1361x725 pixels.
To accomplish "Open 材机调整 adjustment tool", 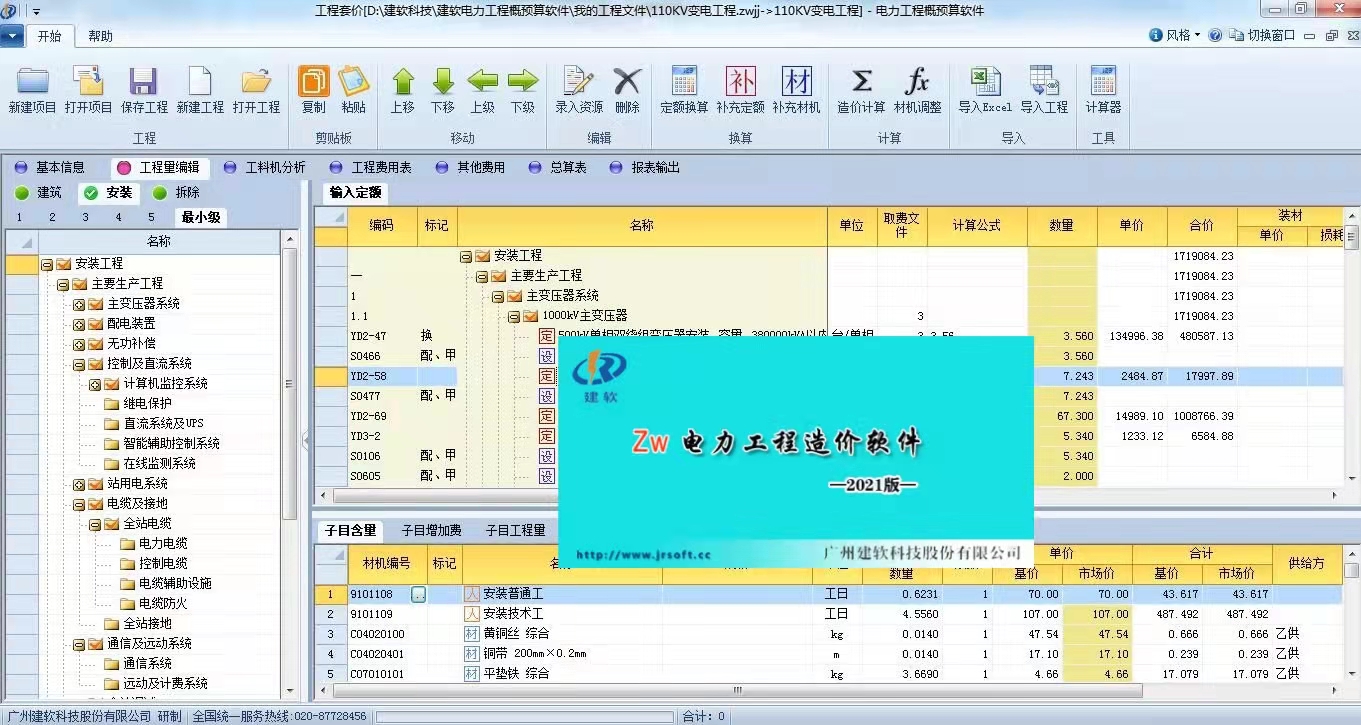I will point(917,90).
